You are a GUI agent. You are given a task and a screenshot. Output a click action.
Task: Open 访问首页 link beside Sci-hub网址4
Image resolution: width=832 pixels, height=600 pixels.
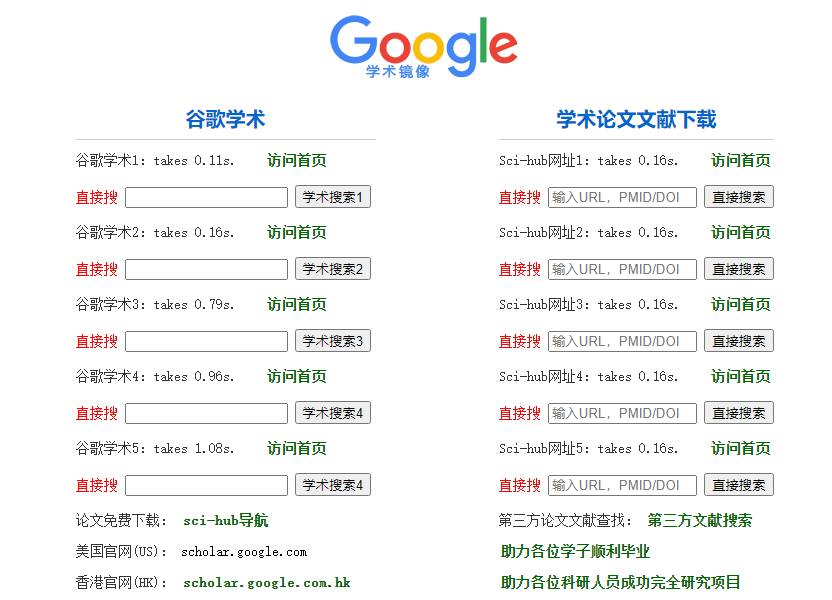click(741, 377)
